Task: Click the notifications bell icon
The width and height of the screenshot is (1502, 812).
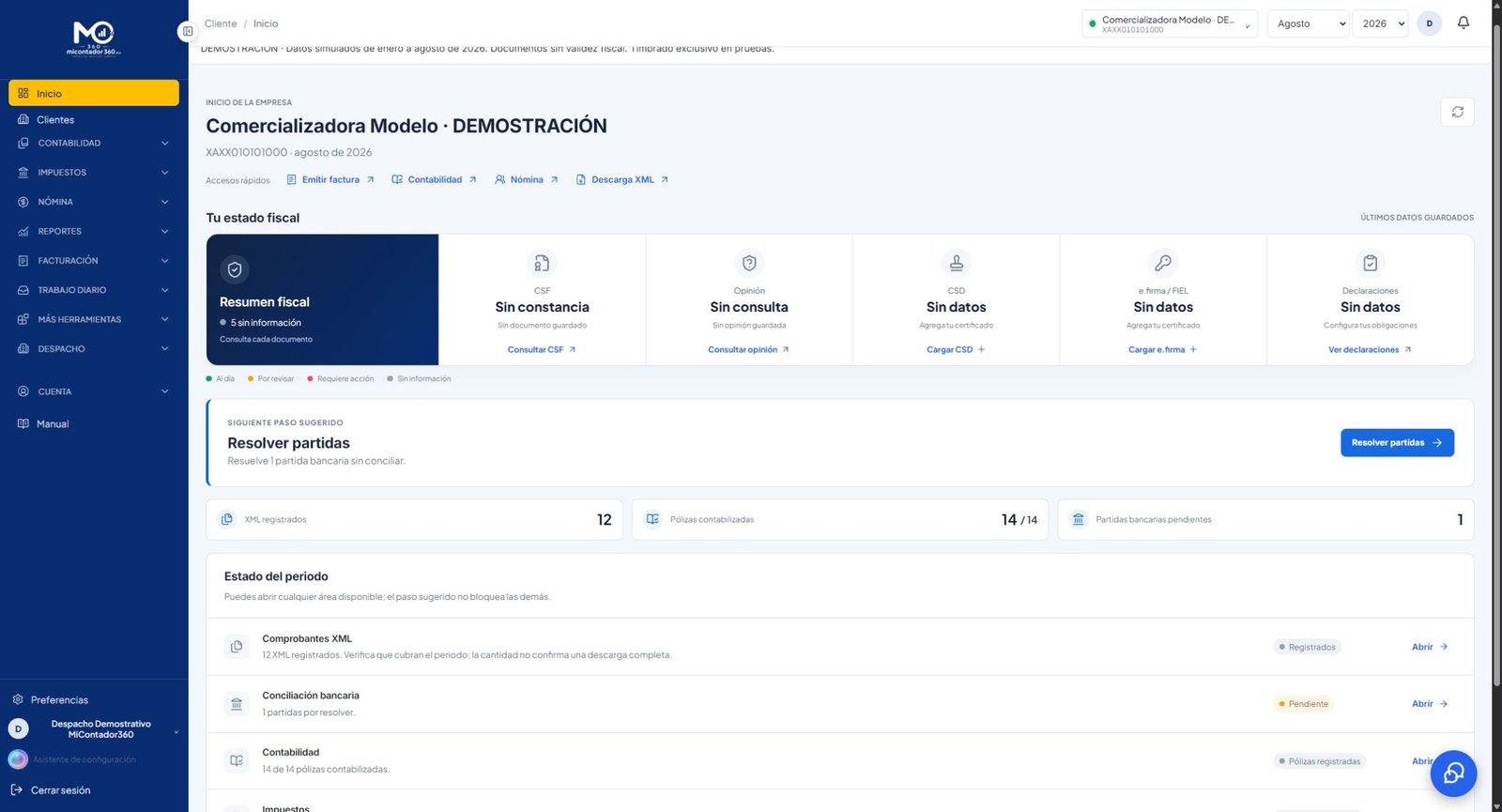Action: (1463, 23)
